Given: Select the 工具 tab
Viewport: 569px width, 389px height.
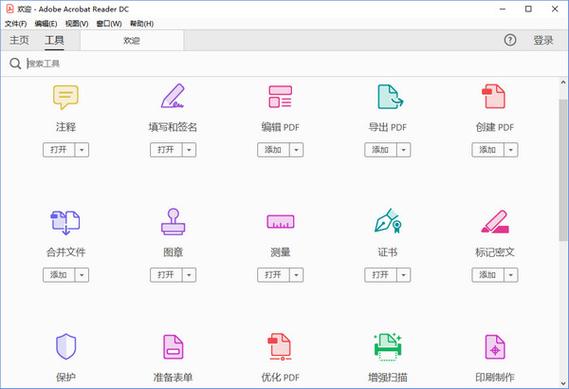Looking at the screenshot, I should click(54, 40).
